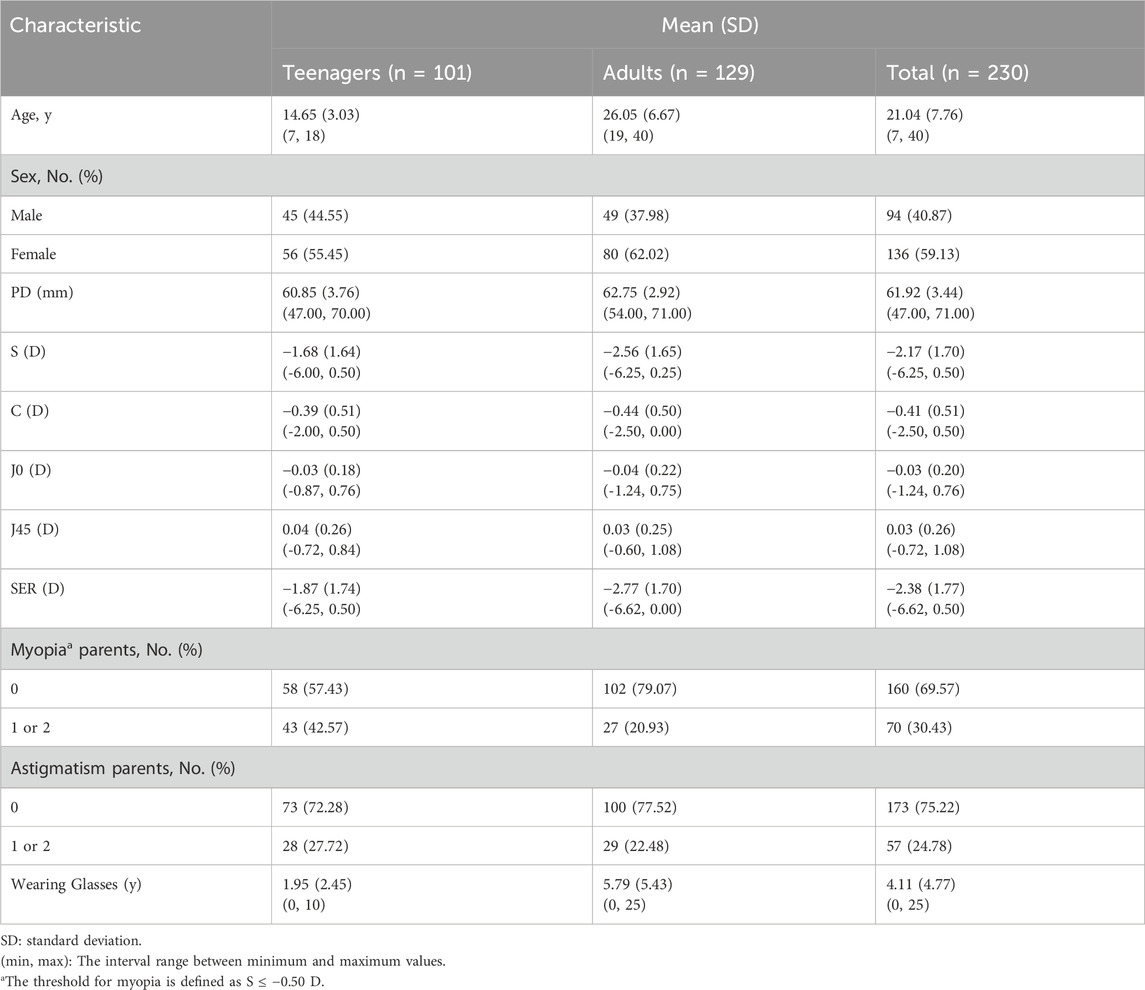Select the Adults (n = 129) column header
The width and height of the screenshot is (1145, 990).
(x=665, y=71)
